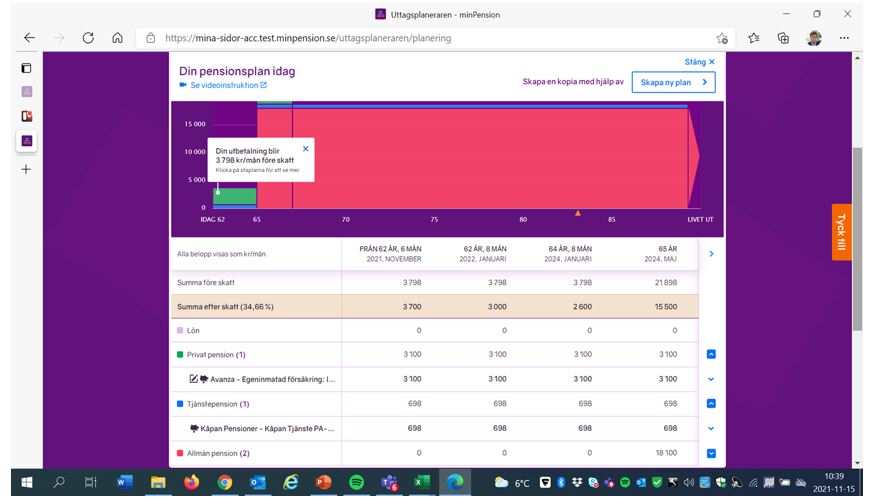Add this page to favorites
873x504 pixels.
pos(753,38)
